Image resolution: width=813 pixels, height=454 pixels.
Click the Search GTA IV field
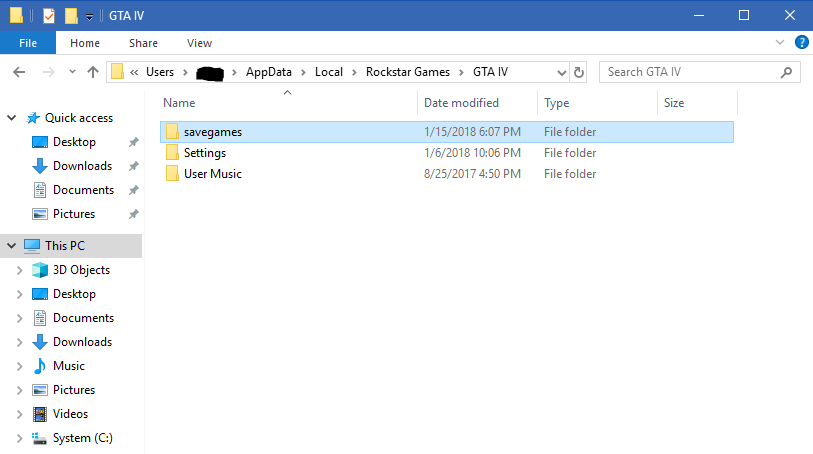(699, 72)
